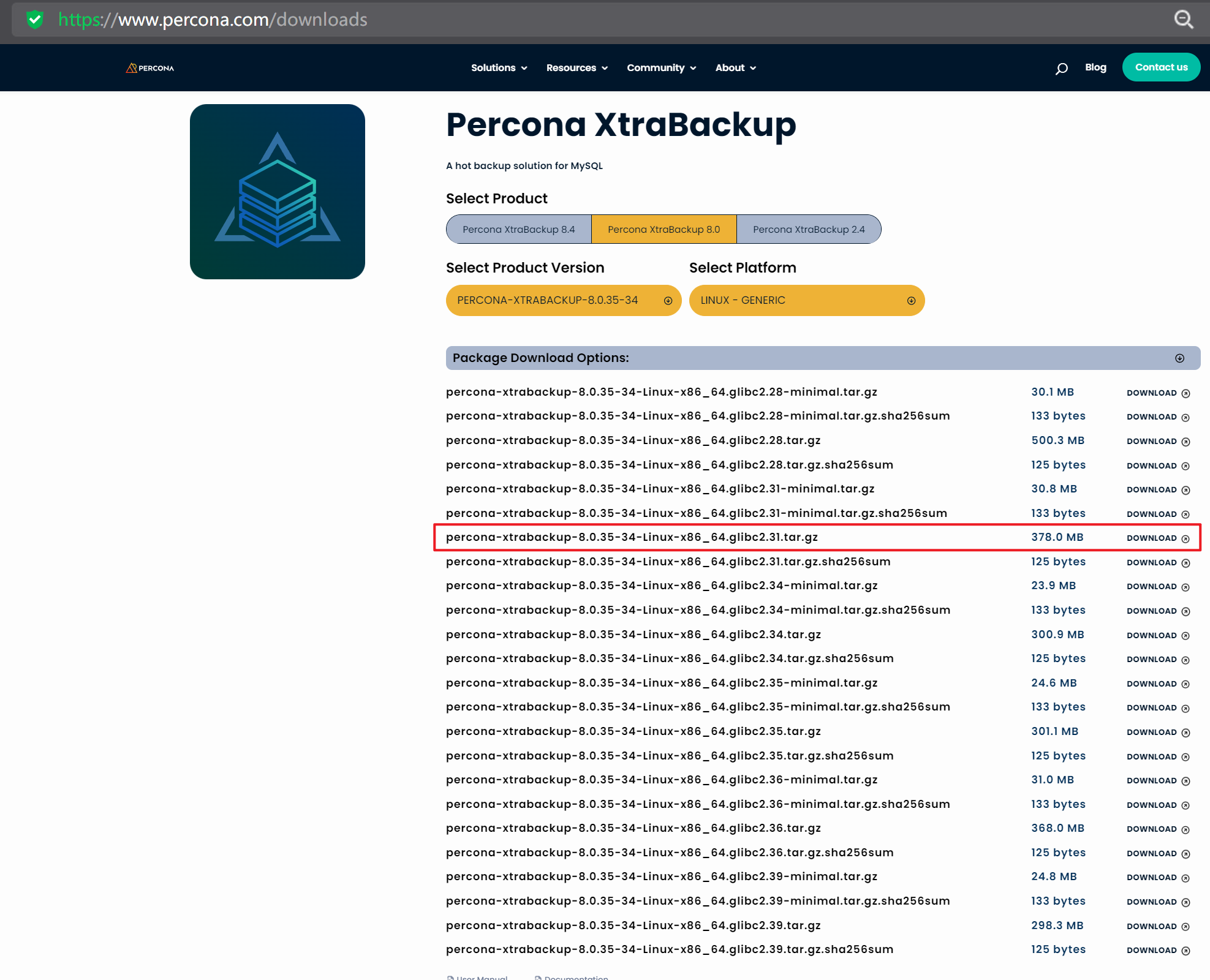Click the browser address bar URL
The image size is (1210, 980).
[213, 20]
